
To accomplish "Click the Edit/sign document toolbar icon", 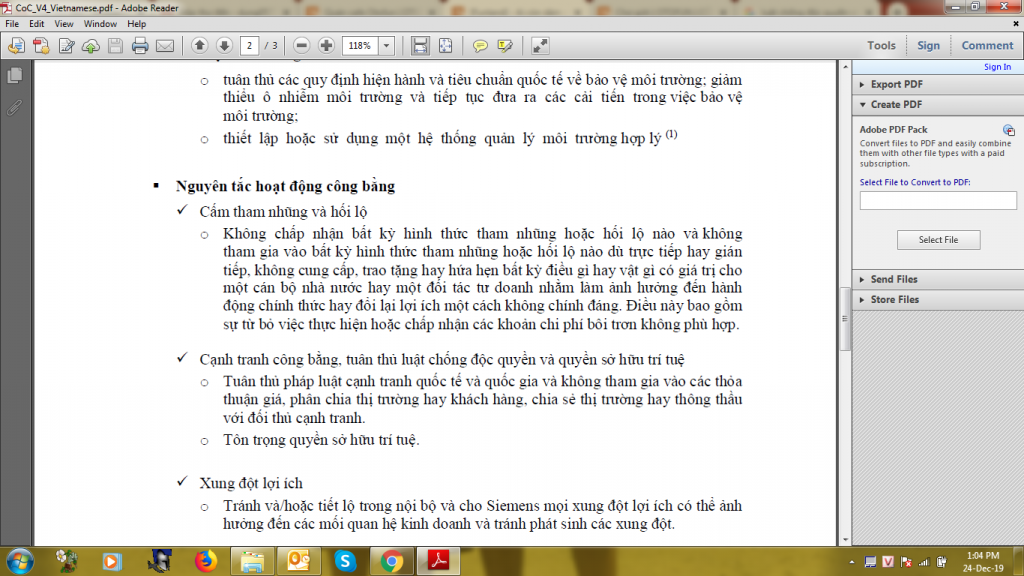I will pyautogui.click(x=66, y=46).
